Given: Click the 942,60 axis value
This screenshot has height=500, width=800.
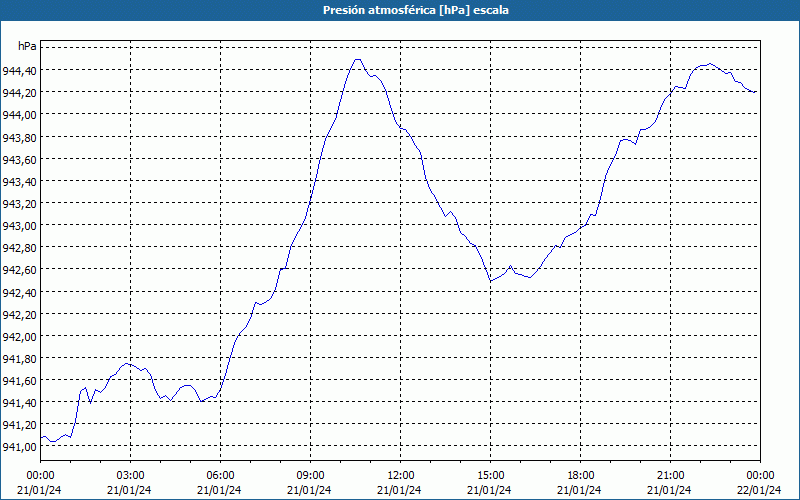Looking at the screenshot, I should click(19, 270).
